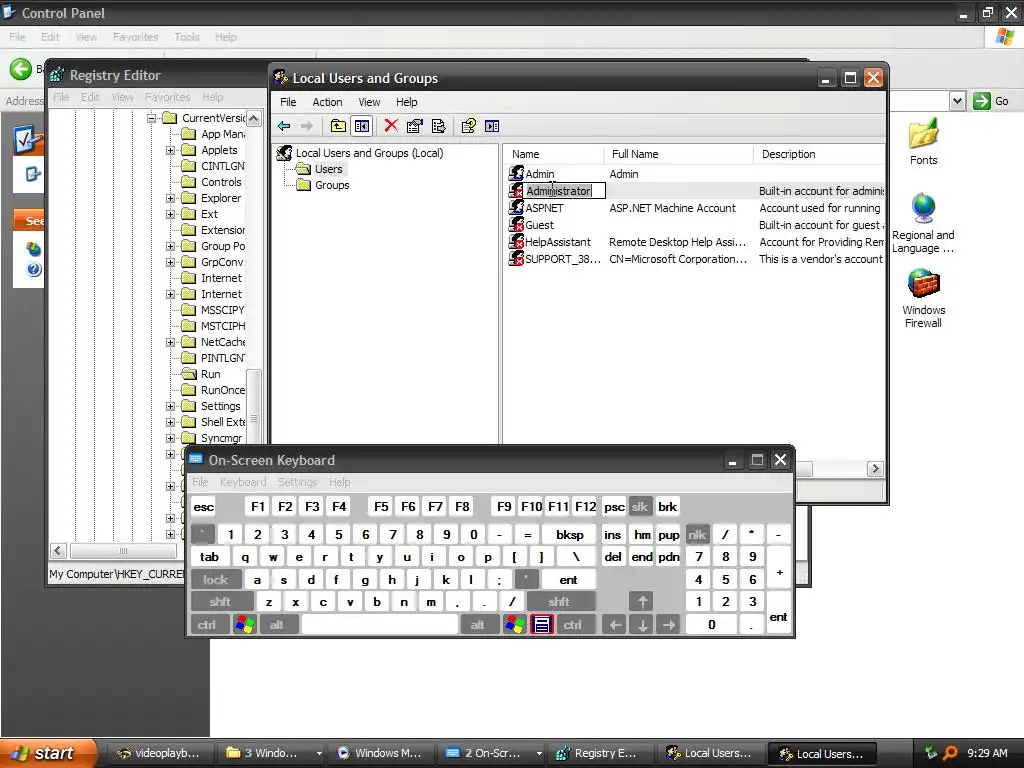Click the Help toolbar icon

(468, 126)
